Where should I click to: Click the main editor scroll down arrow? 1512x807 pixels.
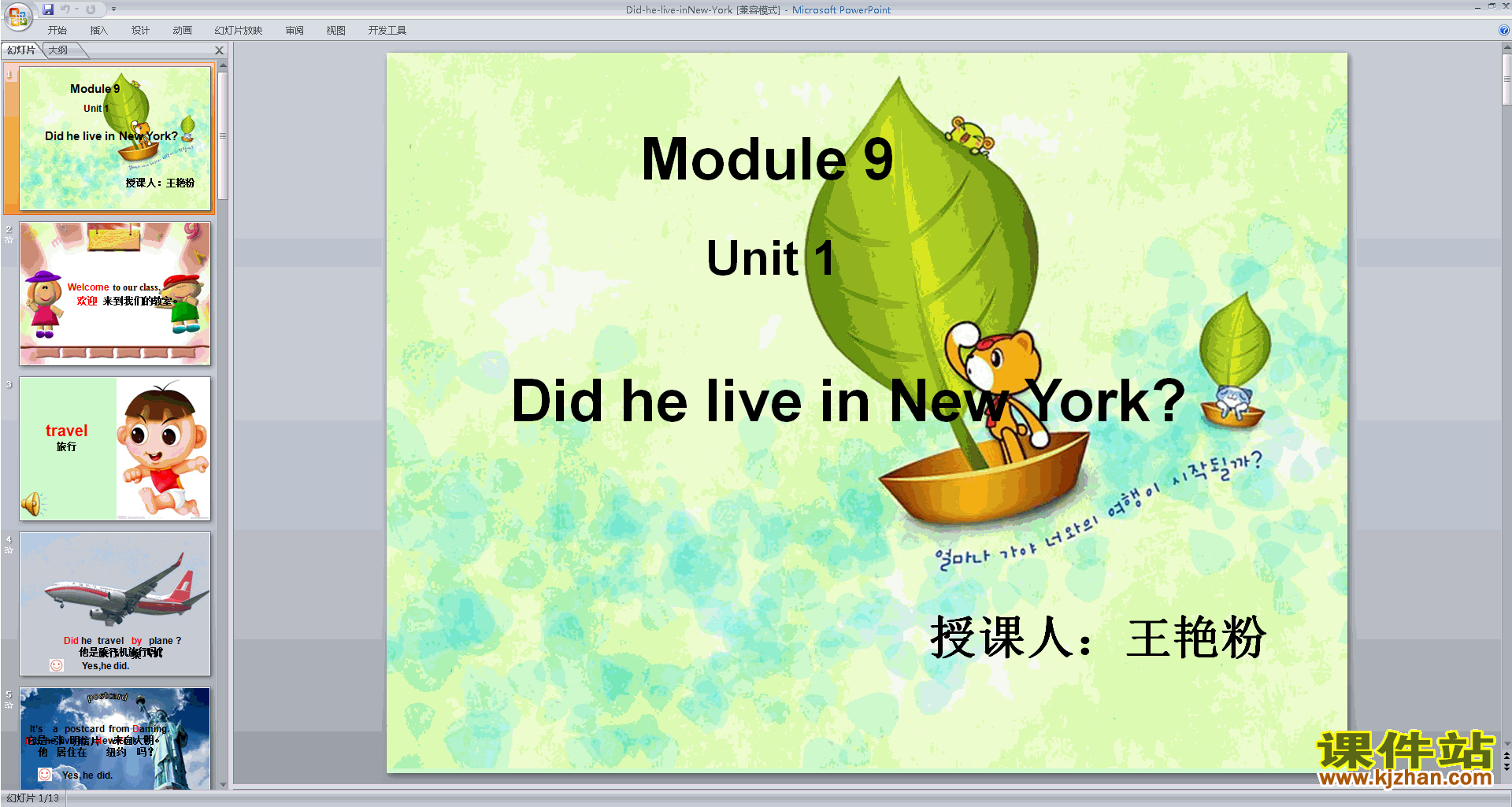1506,743
